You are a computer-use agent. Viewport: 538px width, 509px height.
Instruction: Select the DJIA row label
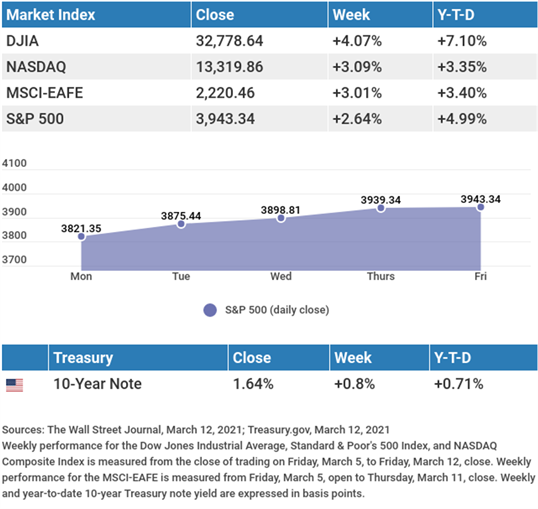tap(22, 41)
